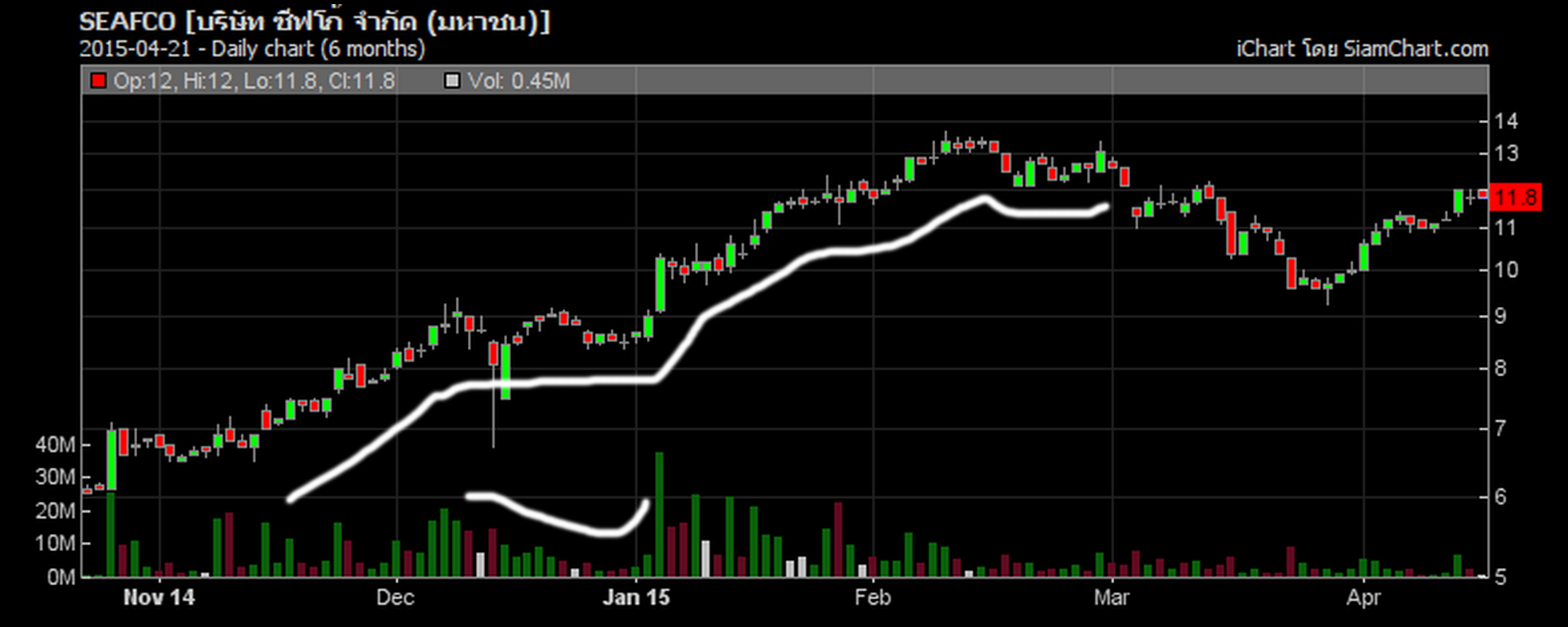Click the '2015-04-21 - Daily chart (6 months)' subtitle
Screen dimensions: 1568x627
(252, 49)
